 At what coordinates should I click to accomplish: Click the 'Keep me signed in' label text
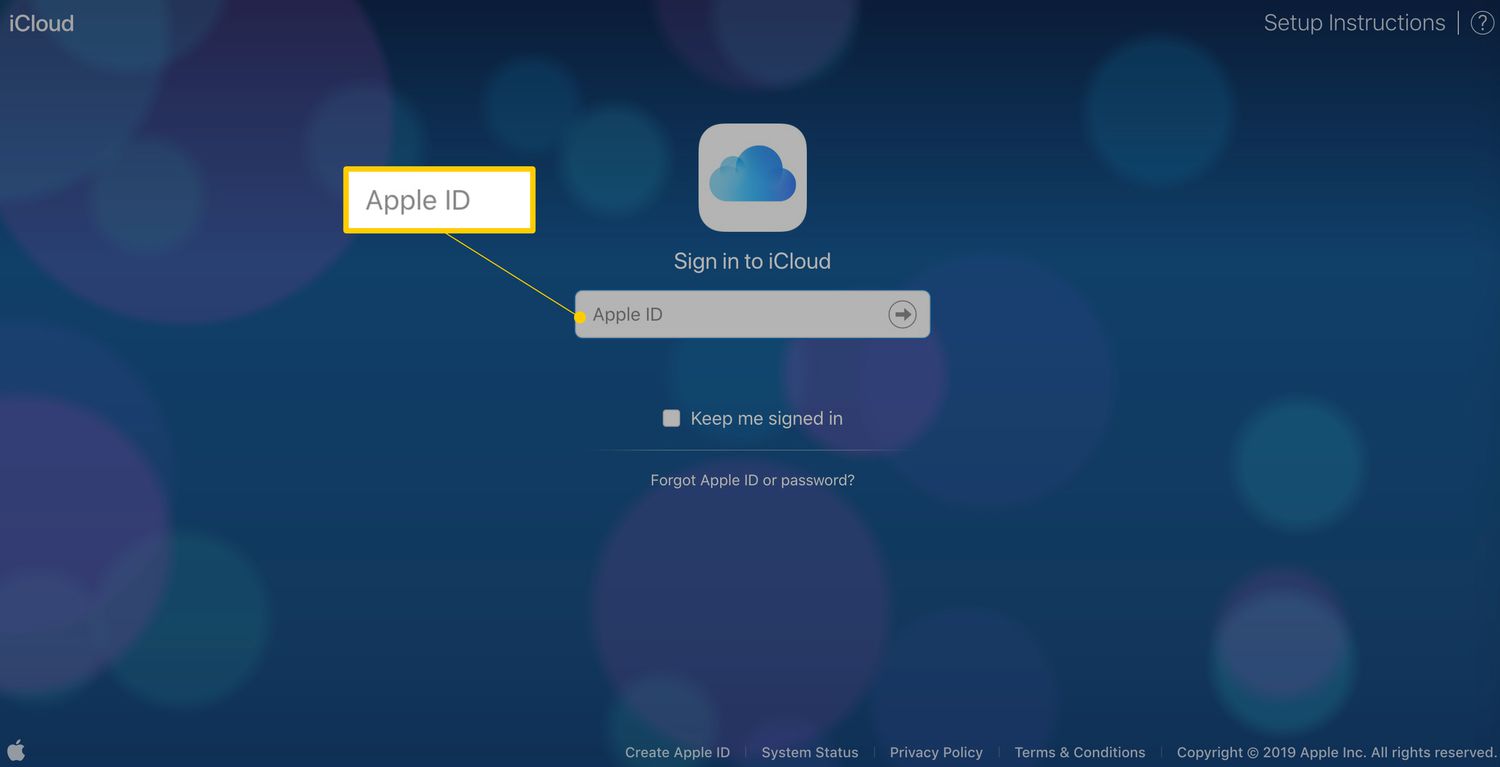[766, 418]
